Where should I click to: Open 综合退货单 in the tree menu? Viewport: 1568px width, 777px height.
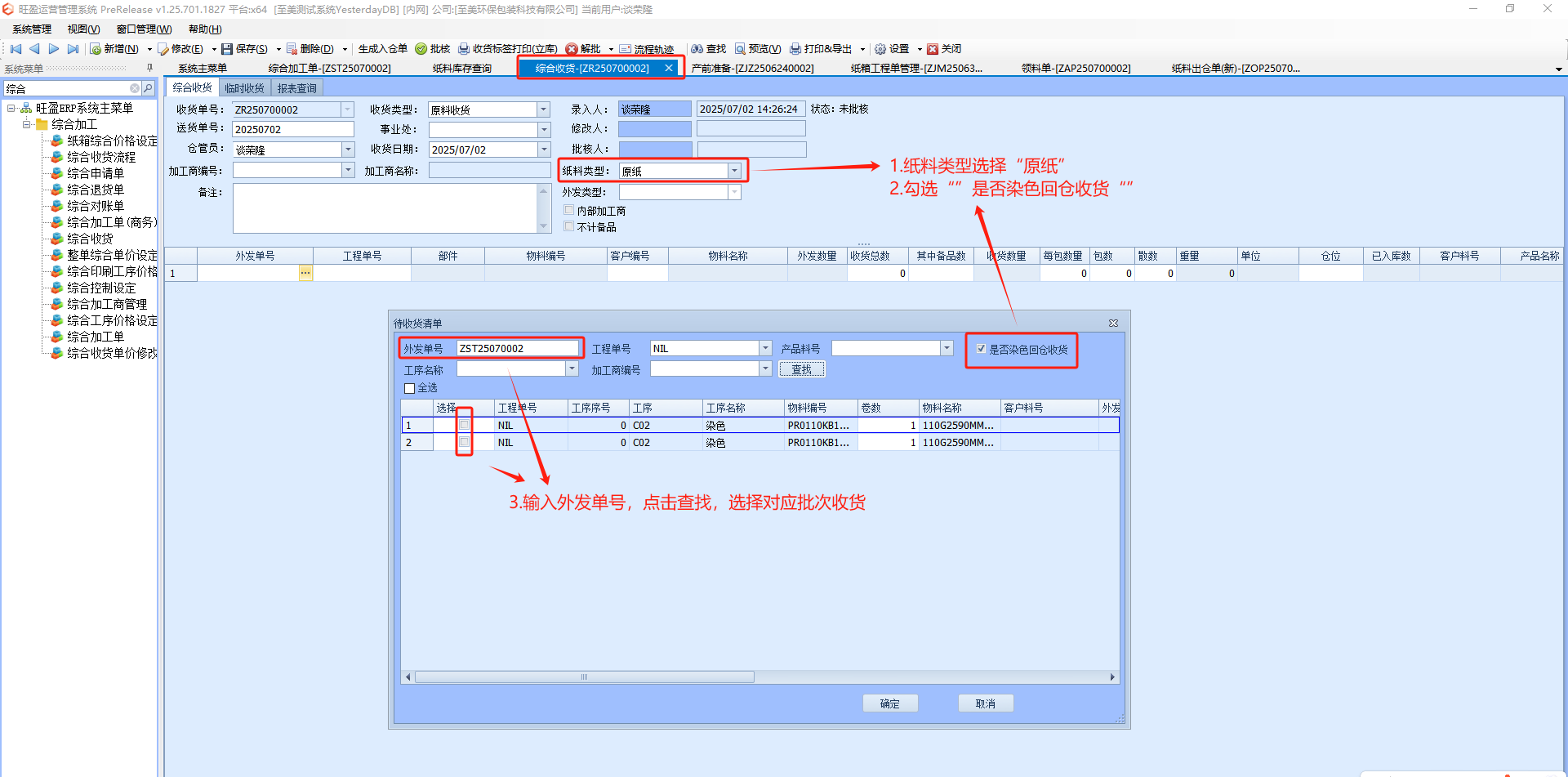tap(95, 190)
